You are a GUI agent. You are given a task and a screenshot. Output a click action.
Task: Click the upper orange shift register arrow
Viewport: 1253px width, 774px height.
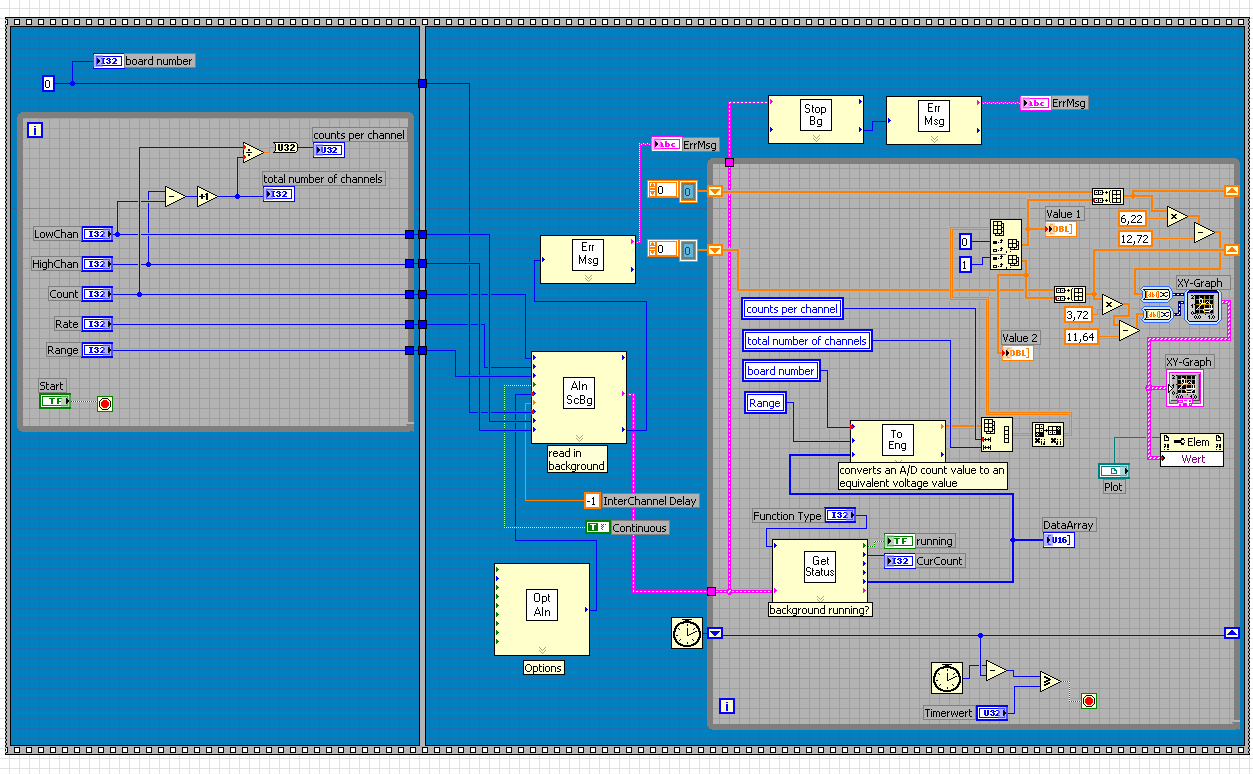[x=715, y=190]
